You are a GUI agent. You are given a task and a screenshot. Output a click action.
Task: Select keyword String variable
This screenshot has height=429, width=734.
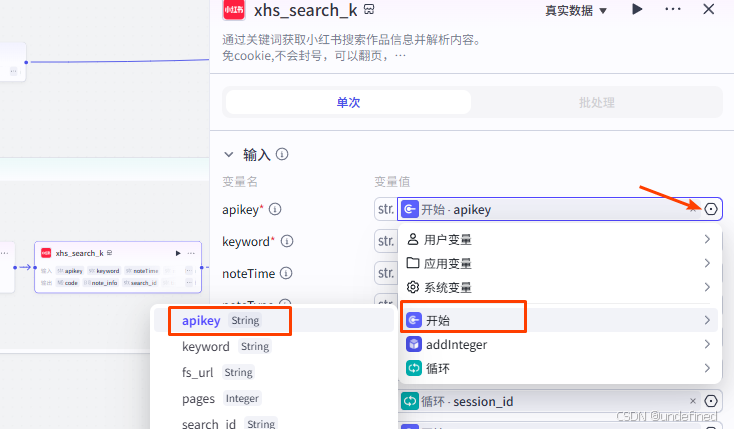click(x=274, y=346)
